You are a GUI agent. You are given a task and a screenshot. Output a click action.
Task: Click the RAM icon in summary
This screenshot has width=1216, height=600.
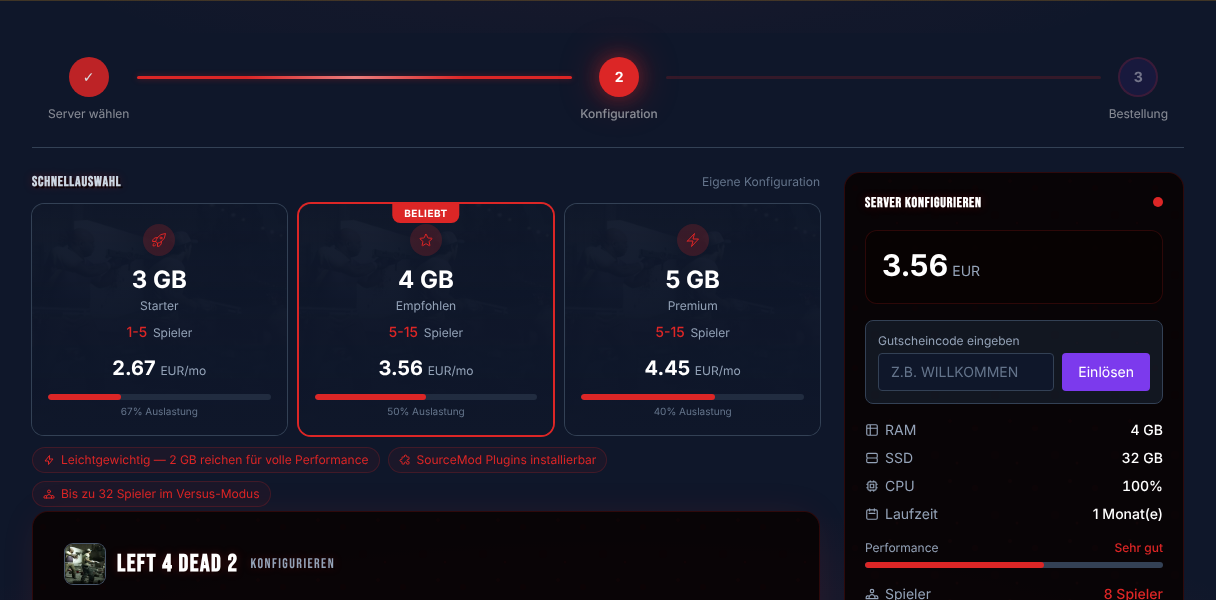[872, 430]
